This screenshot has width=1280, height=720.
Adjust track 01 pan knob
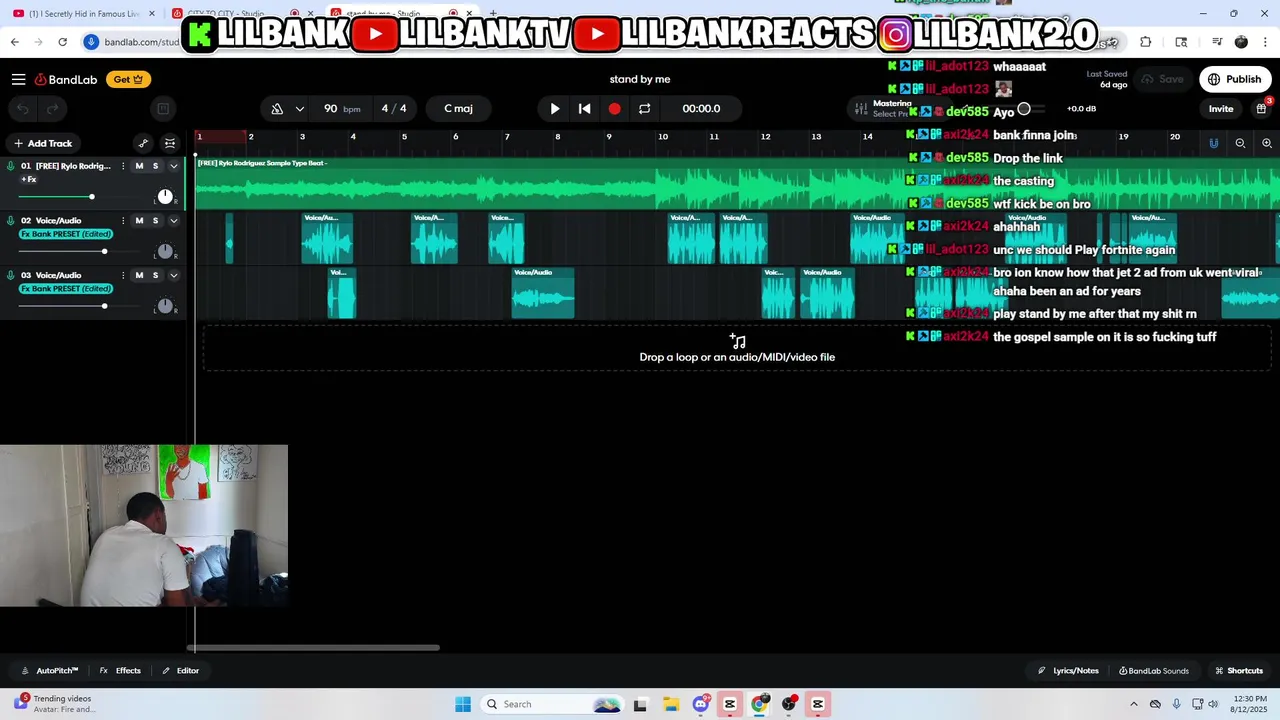[165, 197]
